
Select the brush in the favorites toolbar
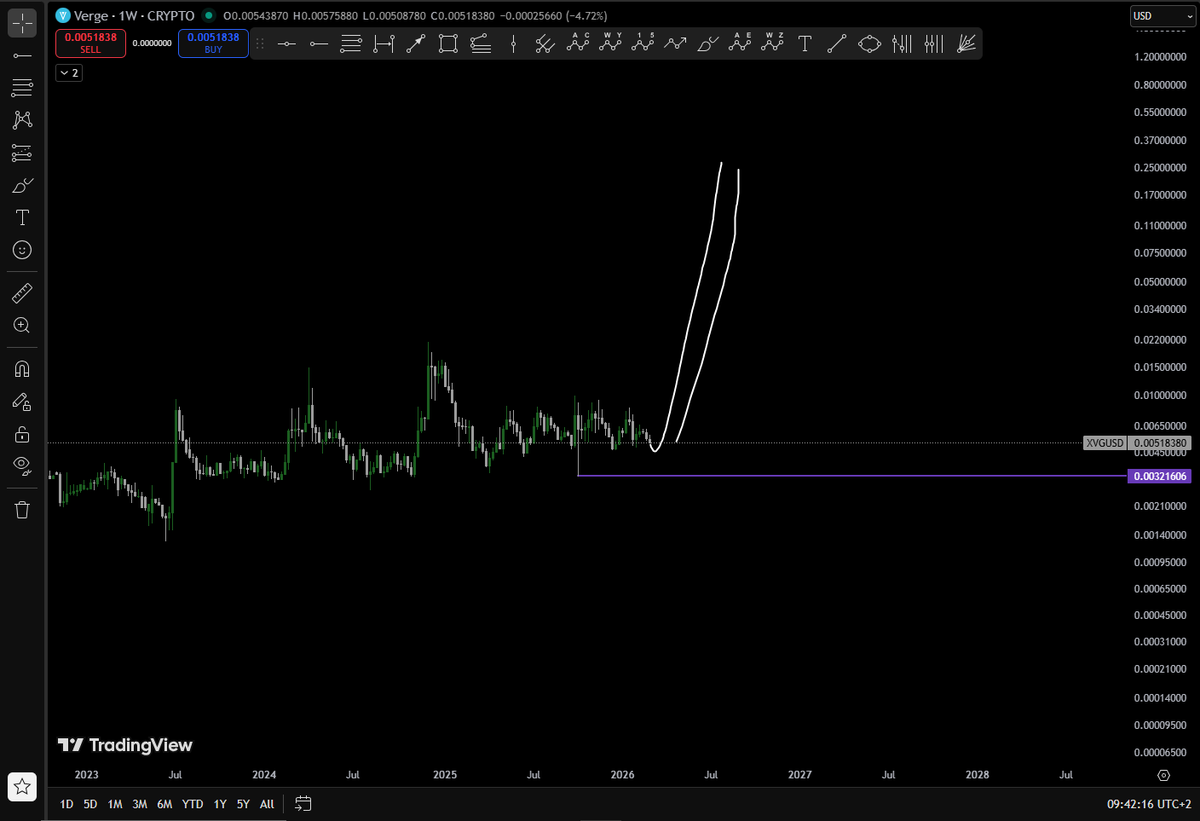point(708,44)
